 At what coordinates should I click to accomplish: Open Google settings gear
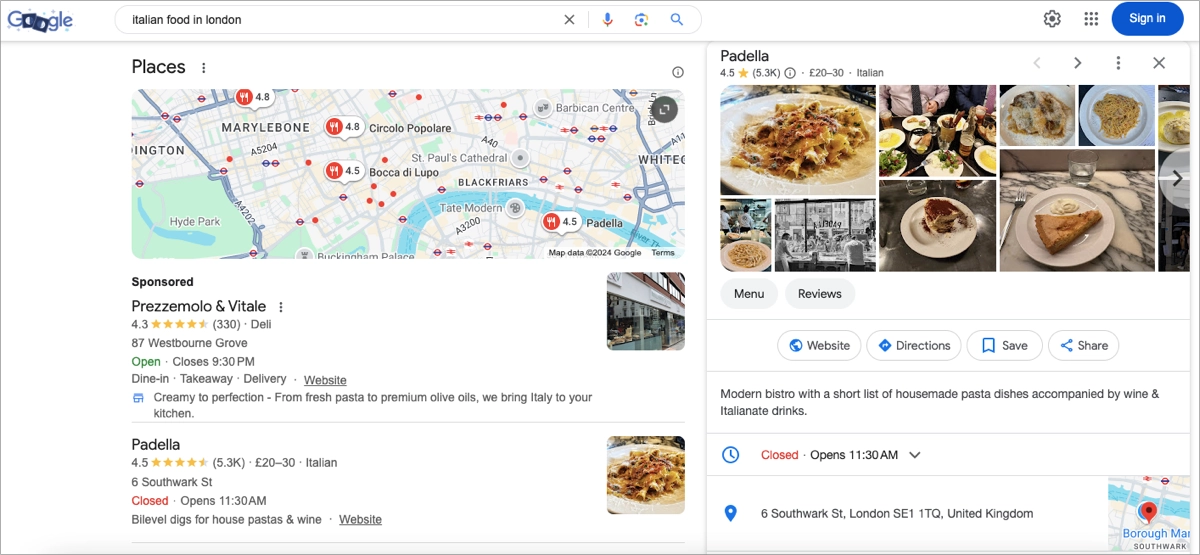coord(1052,18)
